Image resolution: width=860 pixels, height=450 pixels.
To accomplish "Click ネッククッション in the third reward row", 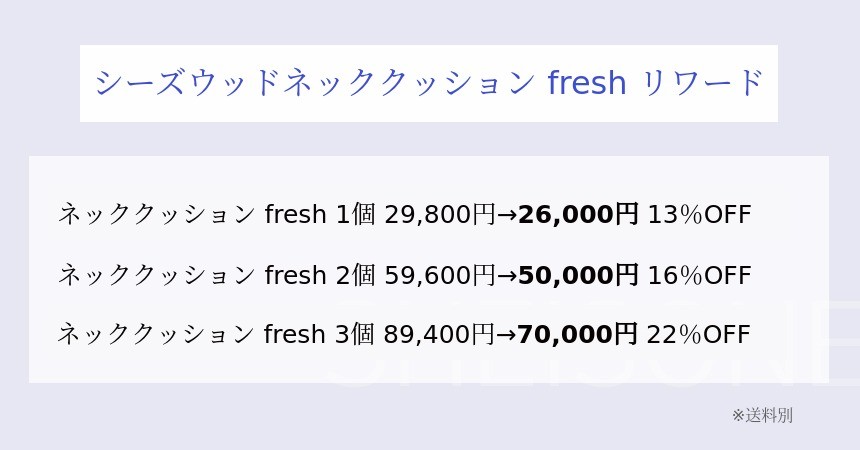I will click(x=156, y=334).
